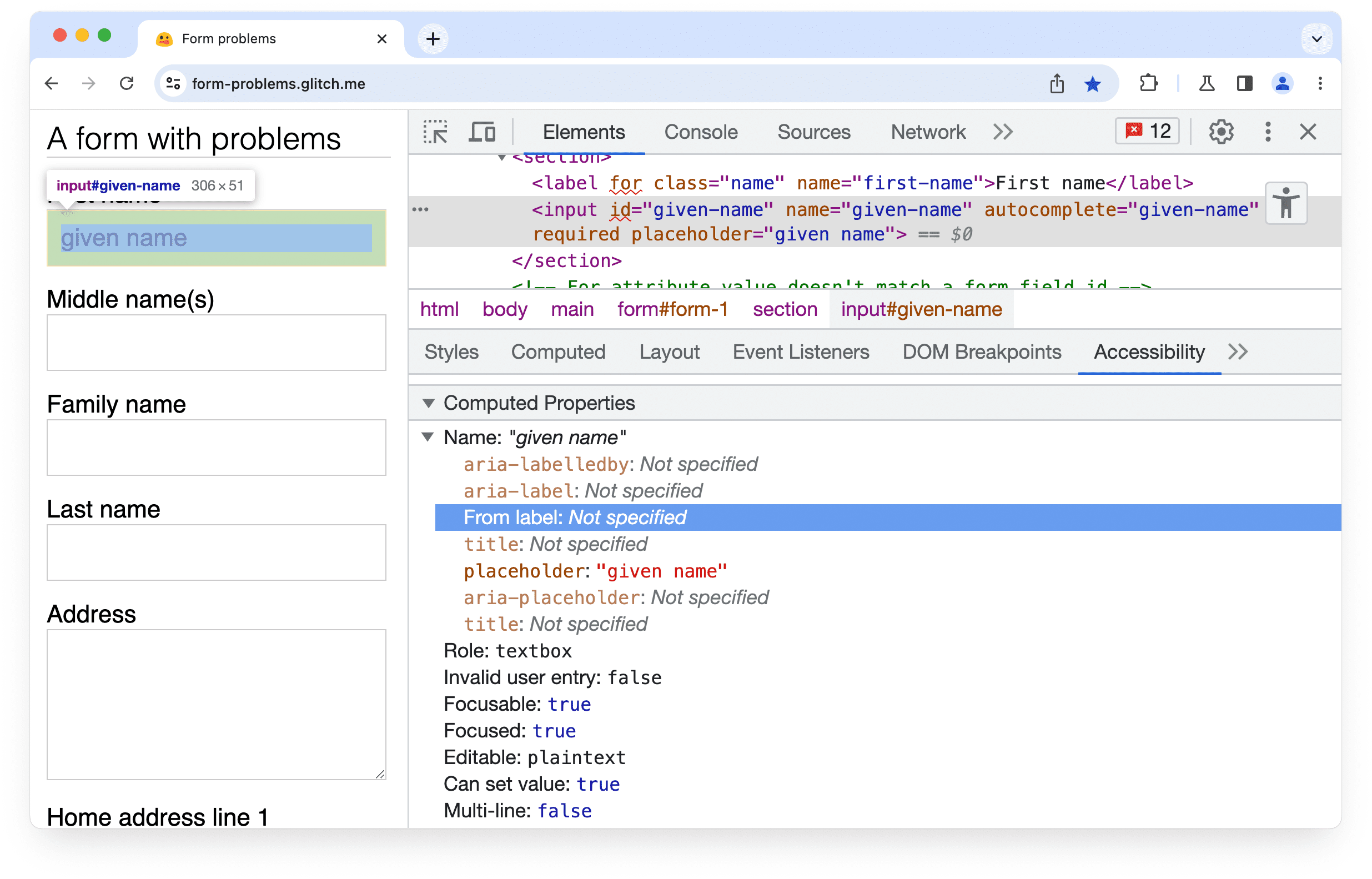Click the close DevTools button

[x=1308, y=132]
